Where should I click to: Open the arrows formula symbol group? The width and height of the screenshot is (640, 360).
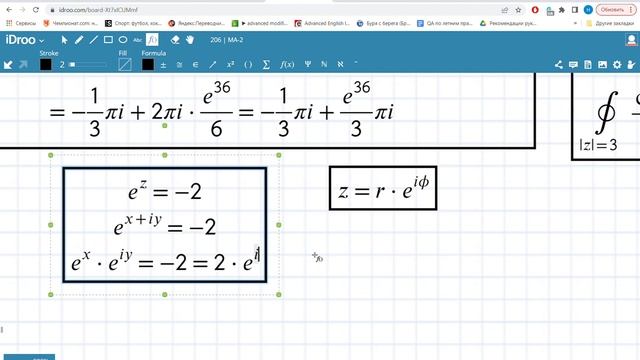(213, 64)
